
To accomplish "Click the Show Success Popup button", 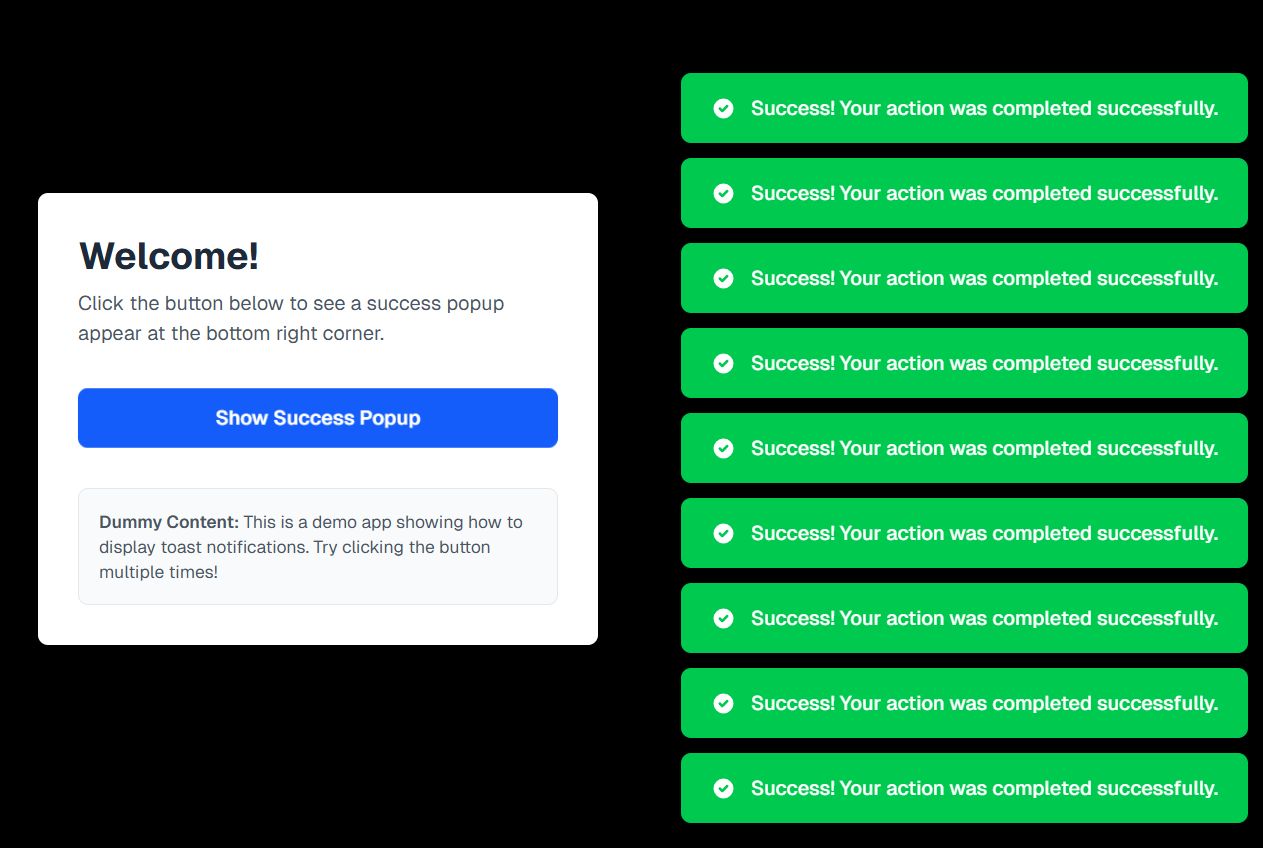I will [318, 418].
